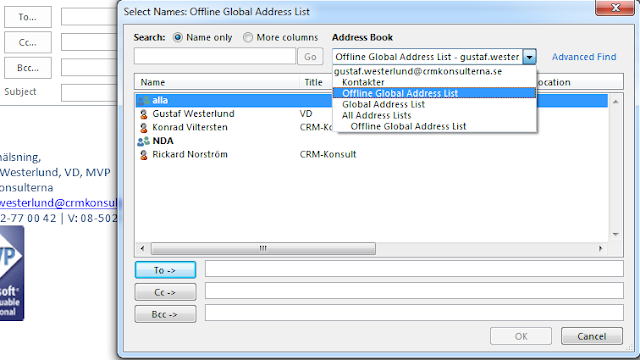Choose All Address Lists entry
Screen dimensions: 640x360
pos(376,116)
